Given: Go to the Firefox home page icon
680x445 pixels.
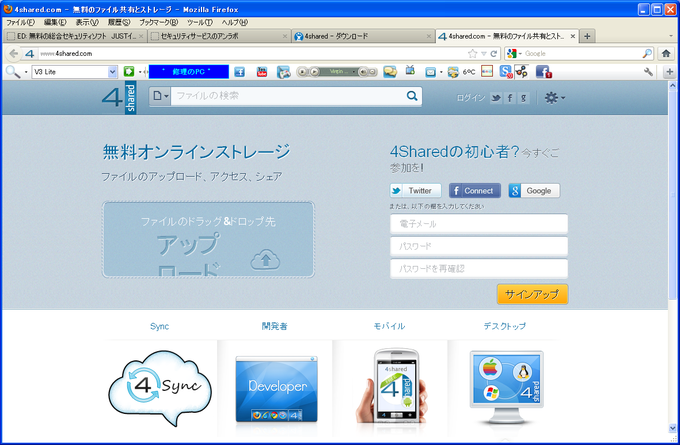Looking at the screenshot, I should pyautogui.click(x=666, y=53).
